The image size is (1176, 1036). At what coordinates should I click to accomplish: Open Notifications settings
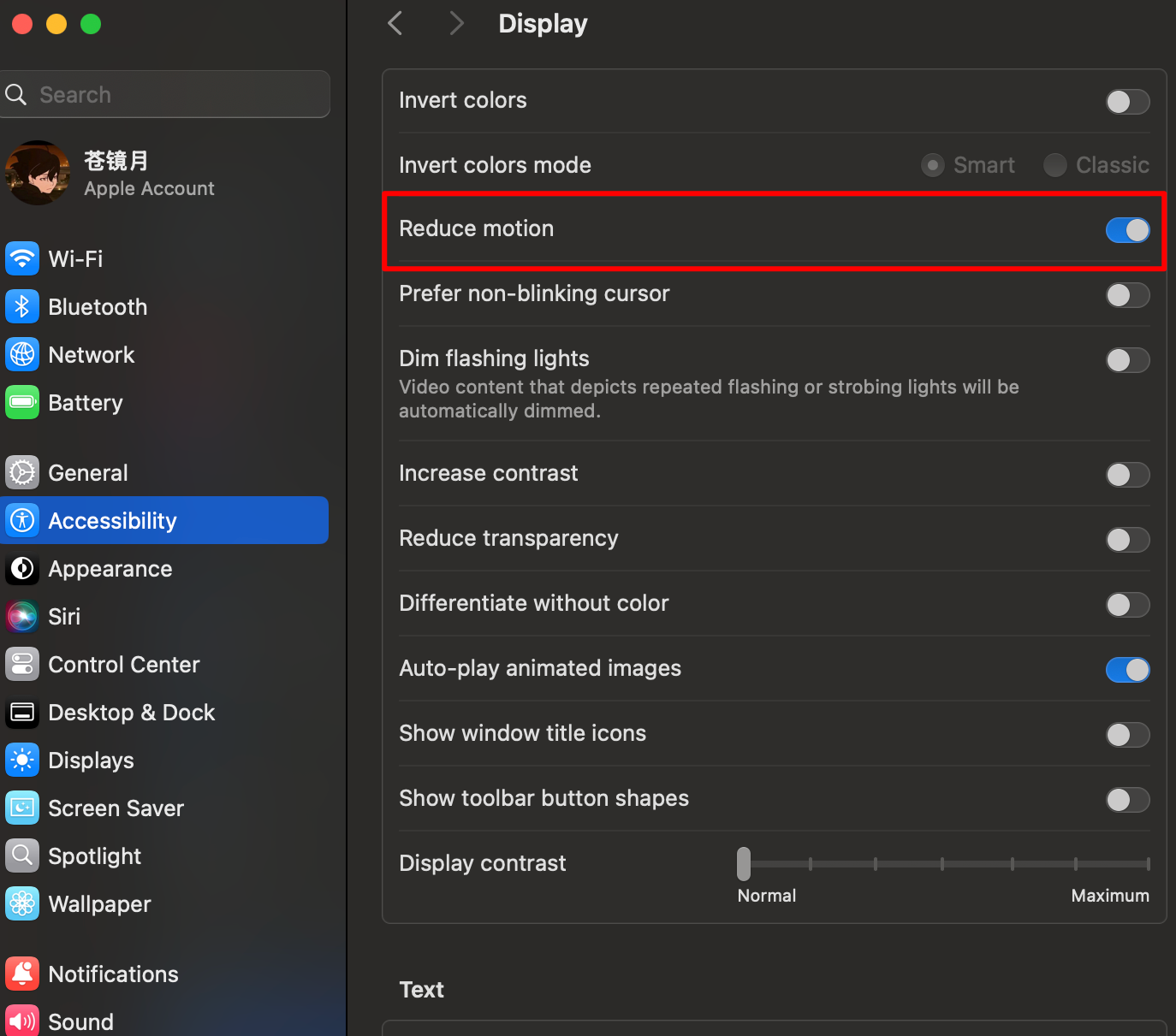[x=164, y=974]
